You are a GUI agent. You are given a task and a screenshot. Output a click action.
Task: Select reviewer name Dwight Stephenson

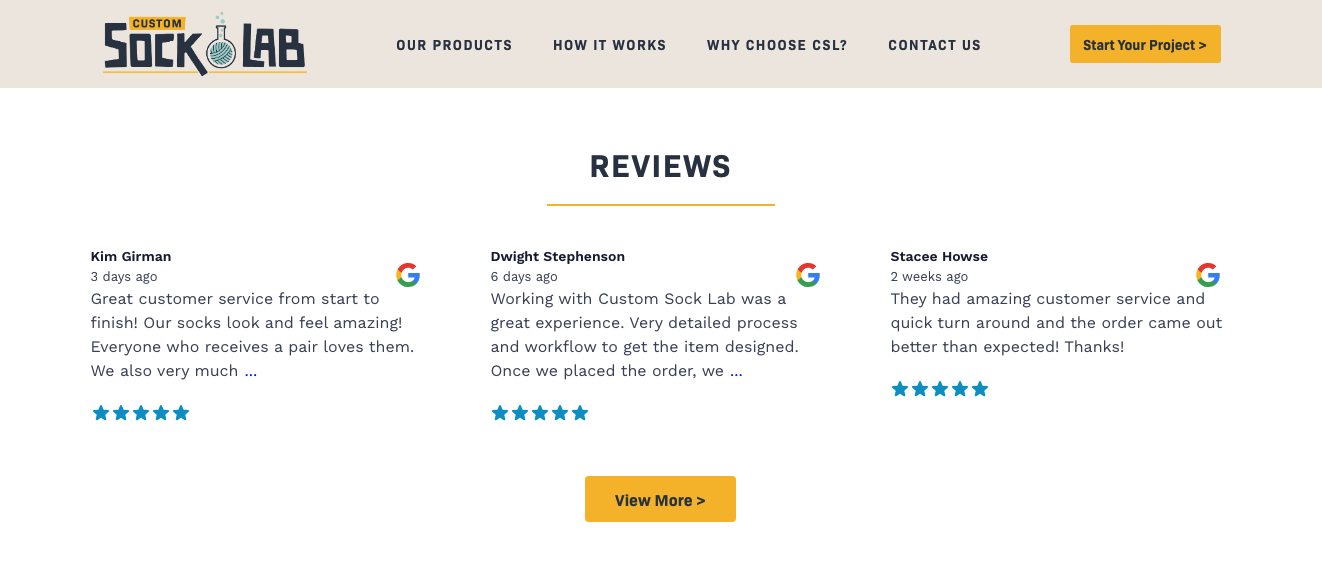[x=558, y=256]
